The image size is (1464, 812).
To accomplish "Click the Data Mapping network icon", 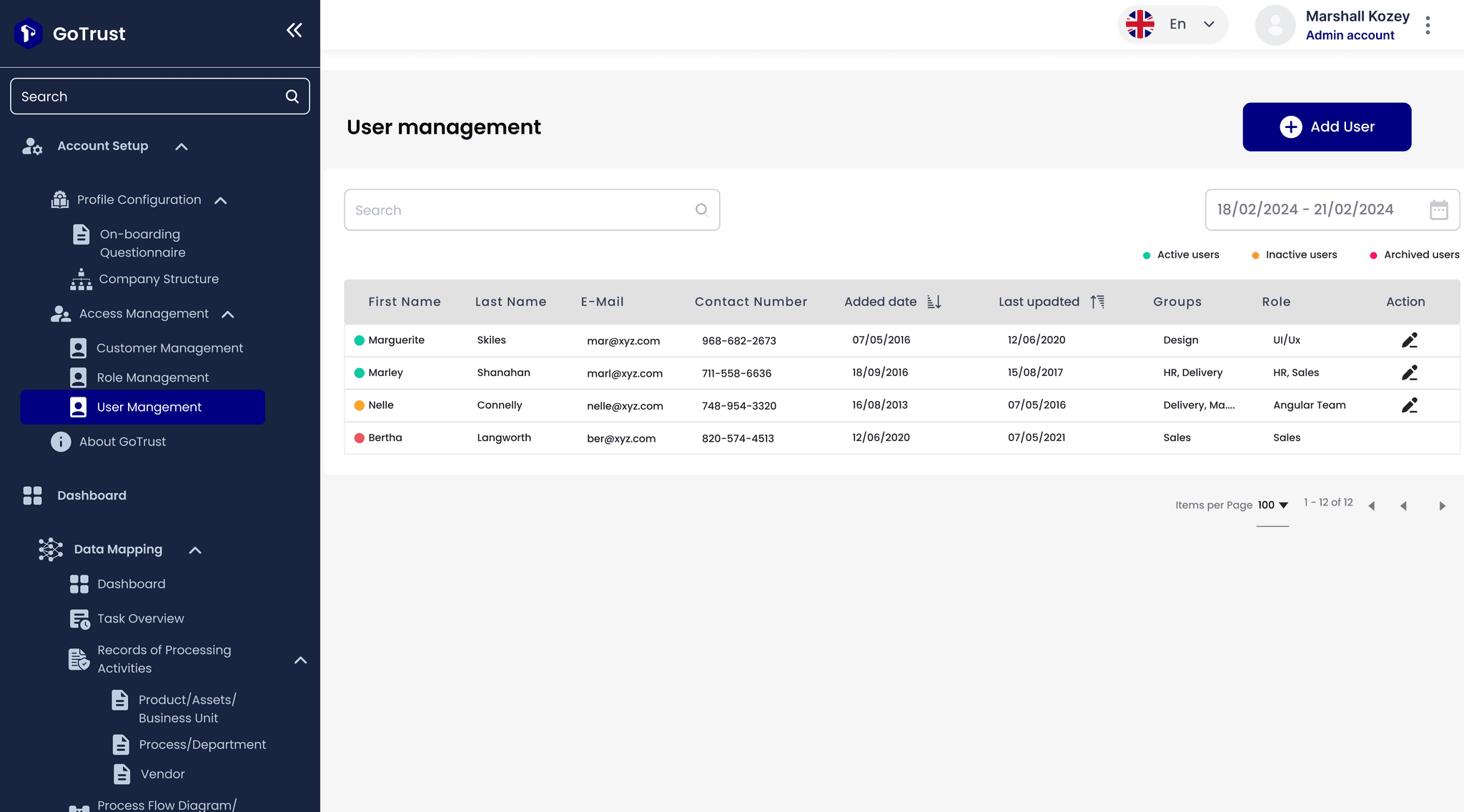I will [49, 549].
